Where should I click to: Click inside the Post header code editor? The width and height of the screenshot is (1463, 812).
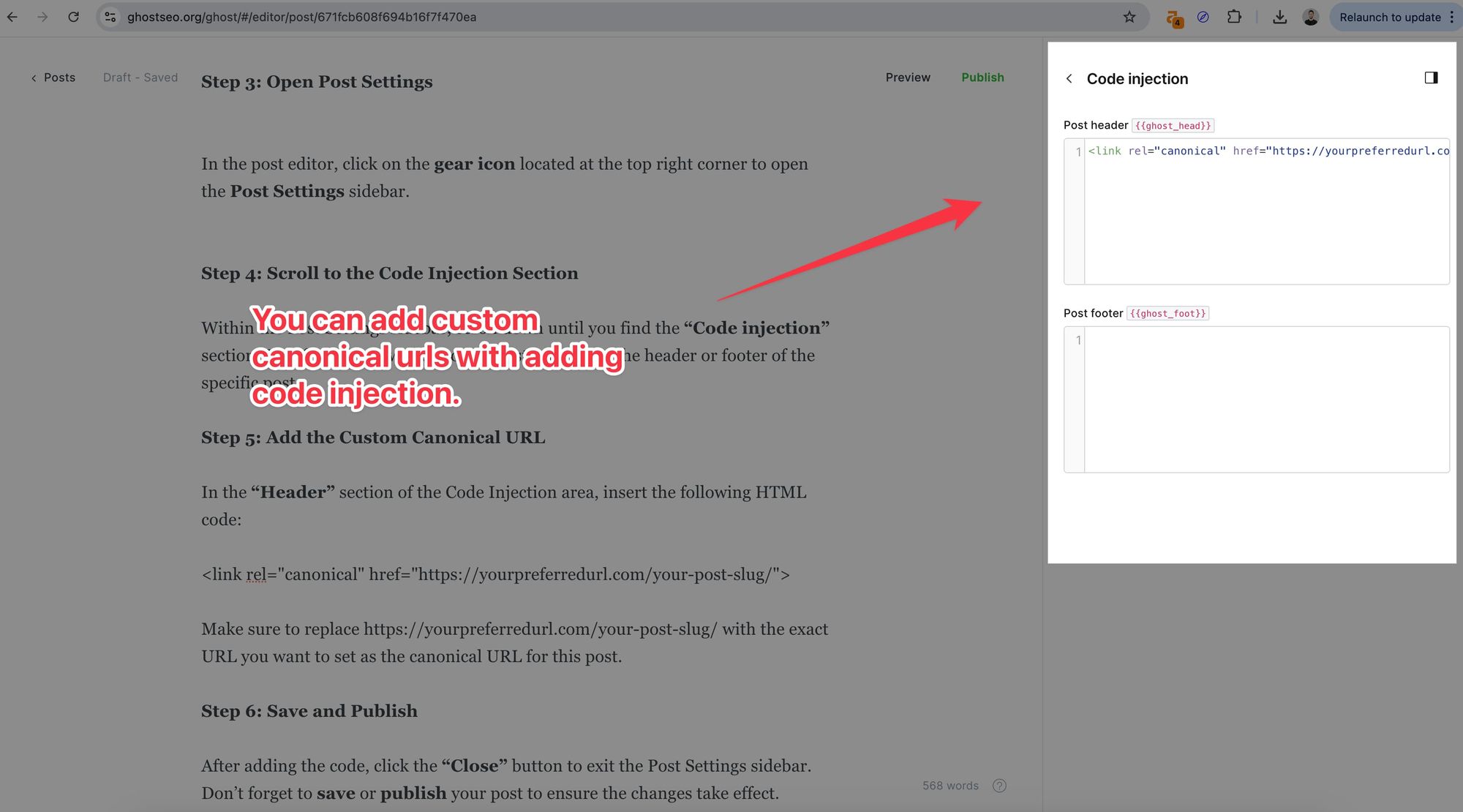coord(1265,212)
